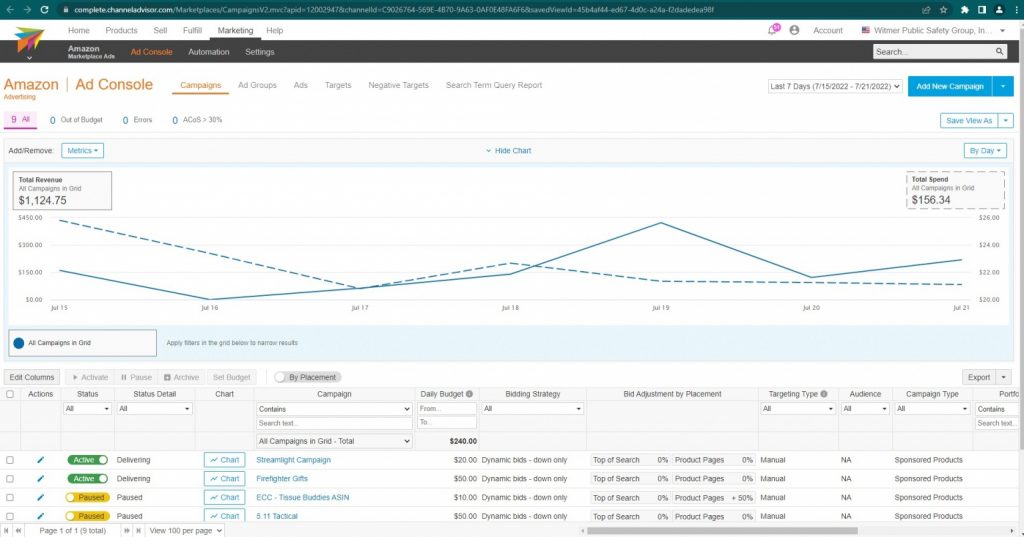Click the Export button
This screenshot has width=1024, height=537.
click(978, 377)
